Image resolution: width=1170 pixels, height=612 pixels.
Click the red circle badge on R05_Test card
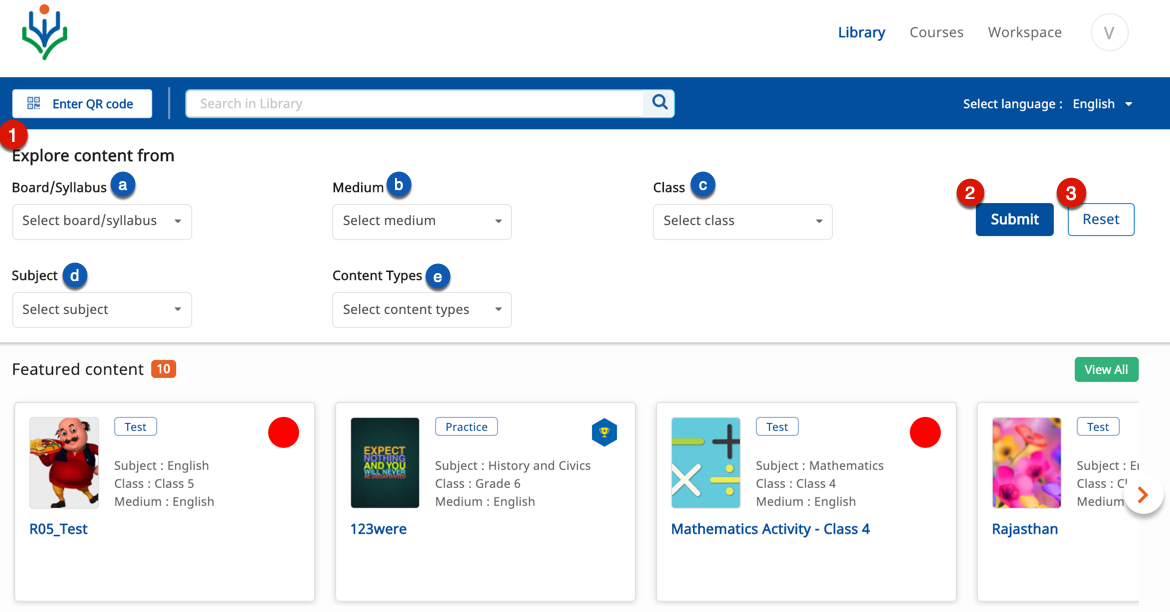point(283,433)
